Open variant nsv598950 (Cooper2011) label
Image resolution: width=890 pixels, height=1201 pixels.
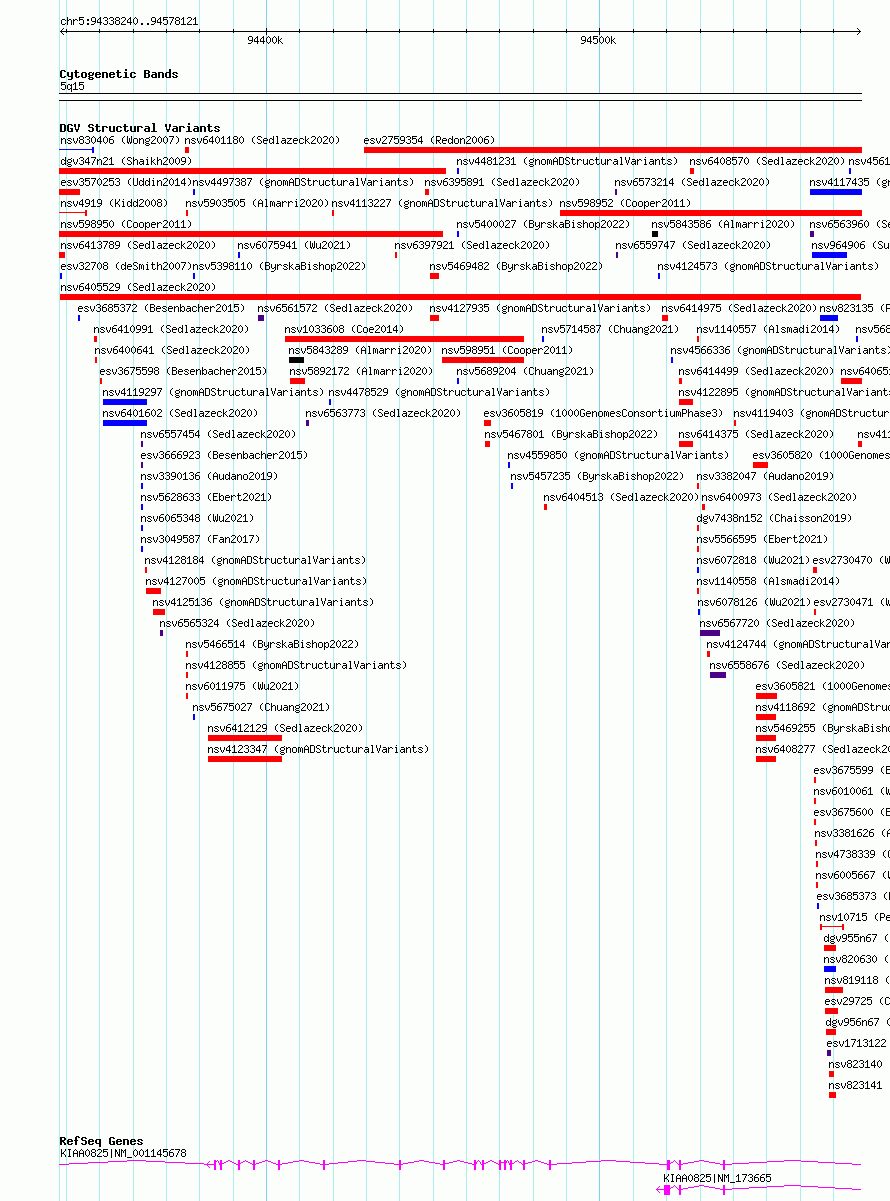[125, 224]
